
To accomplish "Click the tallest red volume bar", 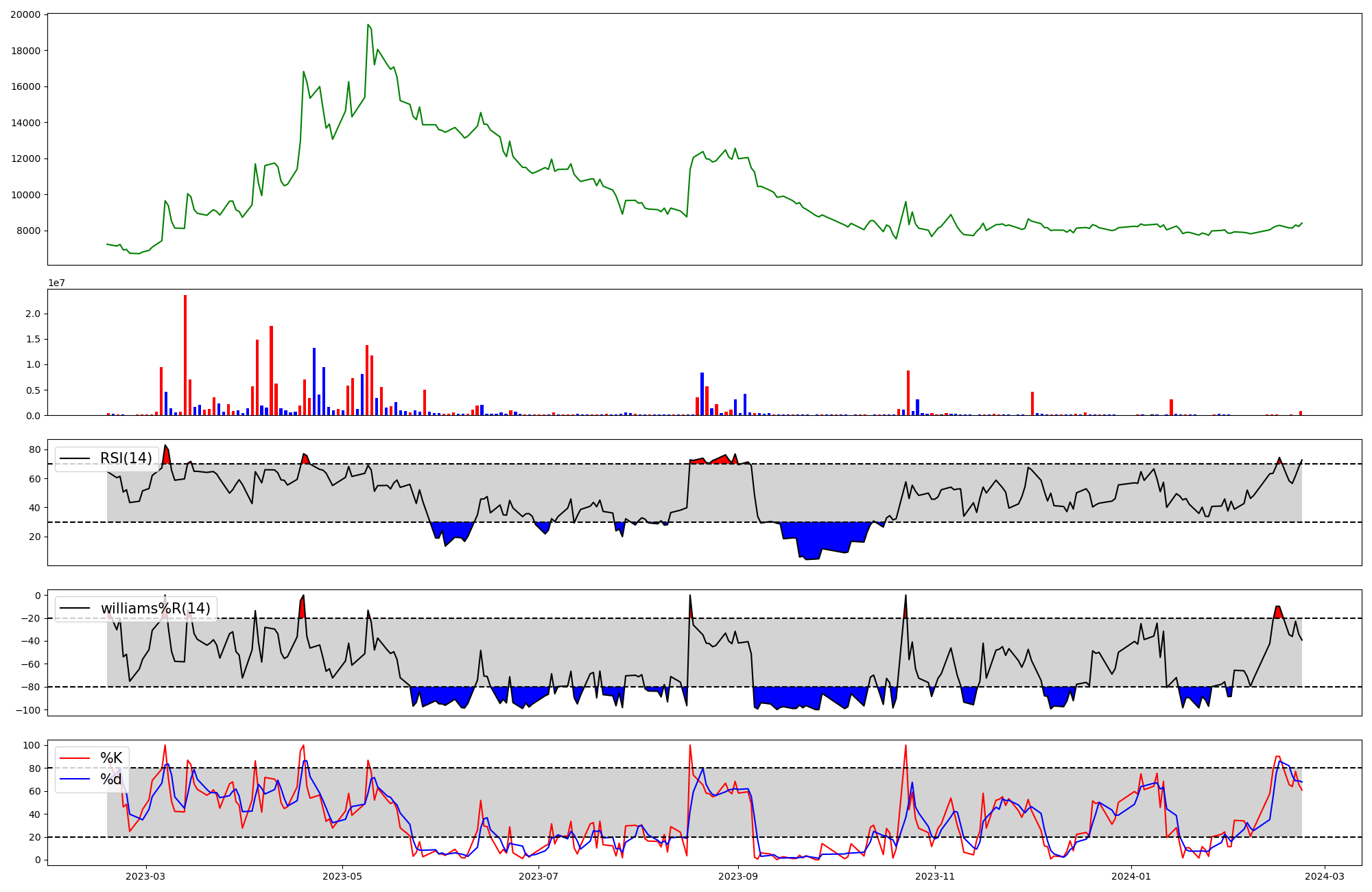I will [185, 355].
